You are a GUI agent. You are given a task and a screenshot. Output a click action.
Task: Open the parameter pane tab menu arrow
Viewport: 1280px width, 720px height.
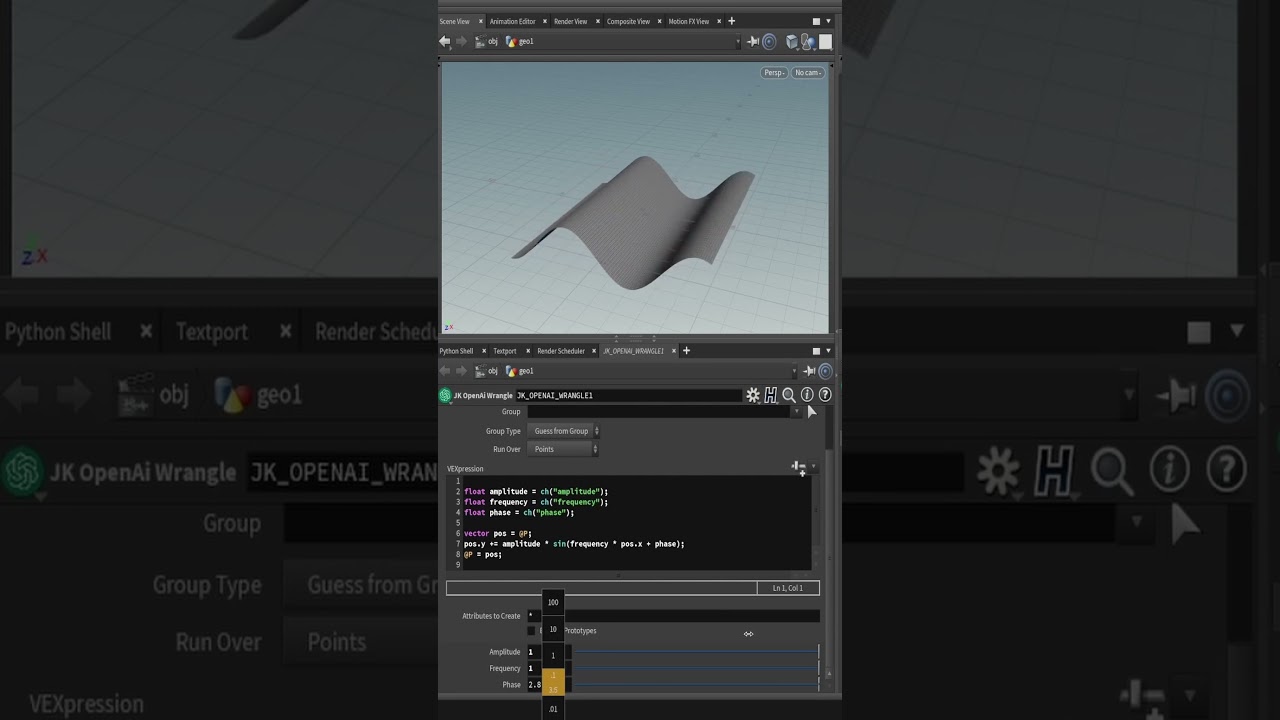click(828, 351)
